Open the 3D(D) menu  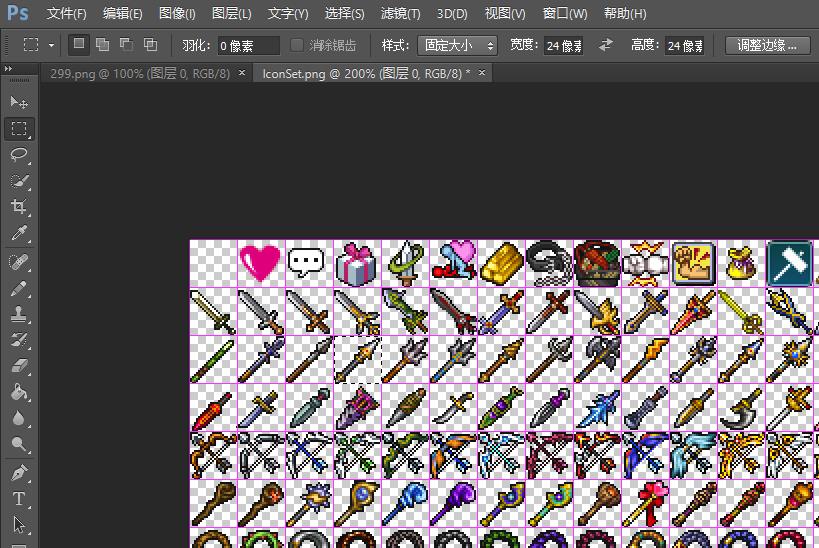pyautogui.click(x=452, y=13)
